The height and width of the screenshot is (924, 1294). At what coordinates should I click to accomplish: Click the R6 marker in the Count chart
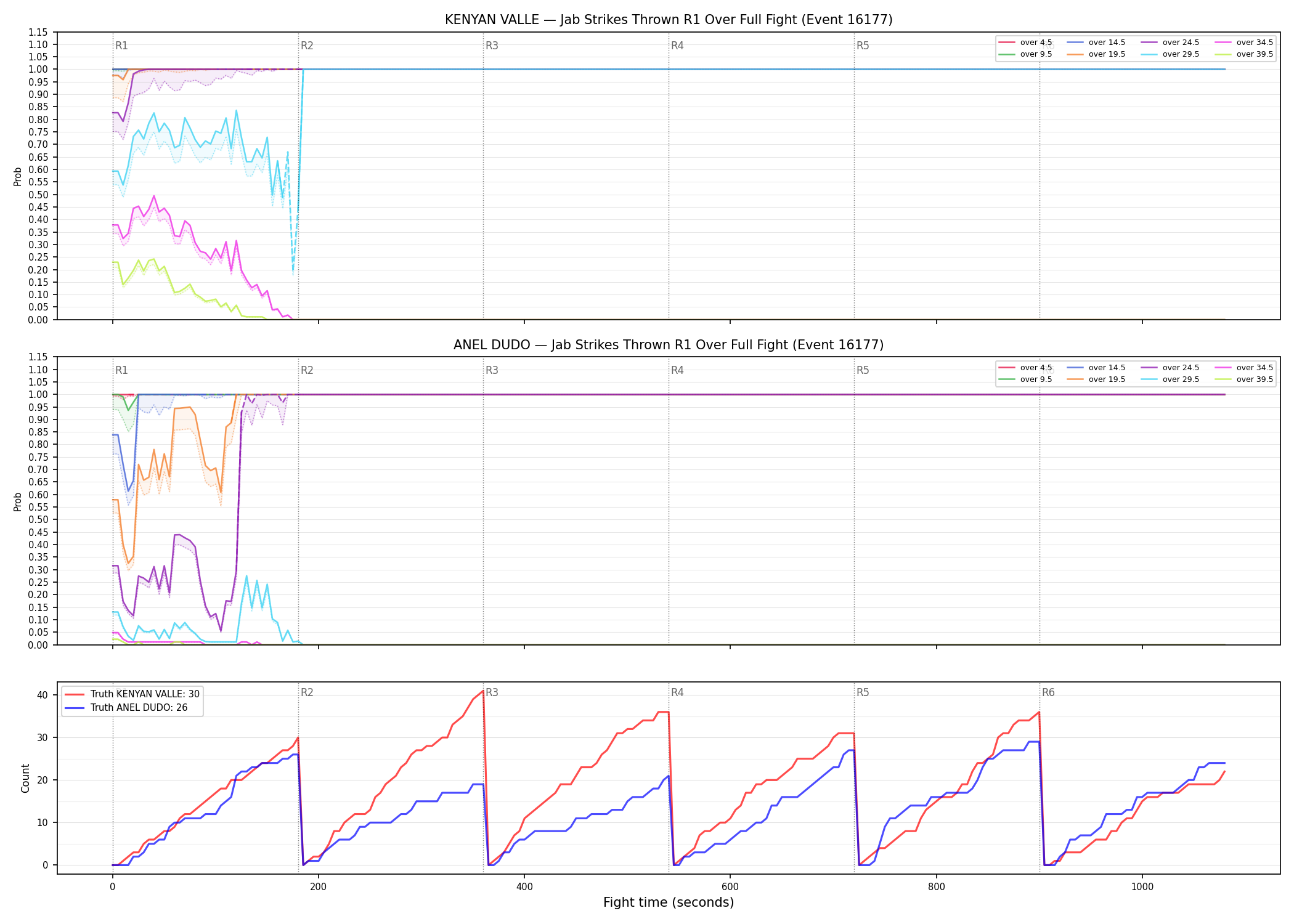point(1048,692)
